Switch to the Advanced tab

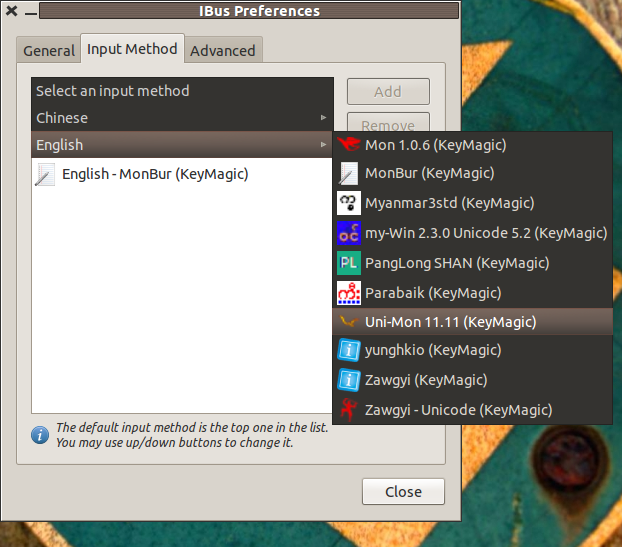tap(223, 50)
